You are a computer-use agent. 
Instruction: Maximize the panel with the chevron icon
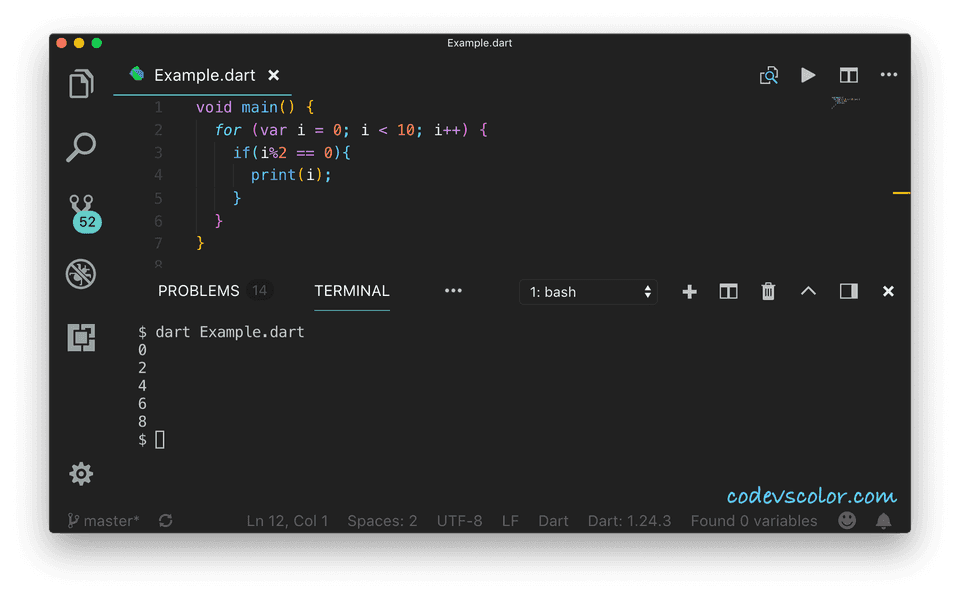[808, 291]
